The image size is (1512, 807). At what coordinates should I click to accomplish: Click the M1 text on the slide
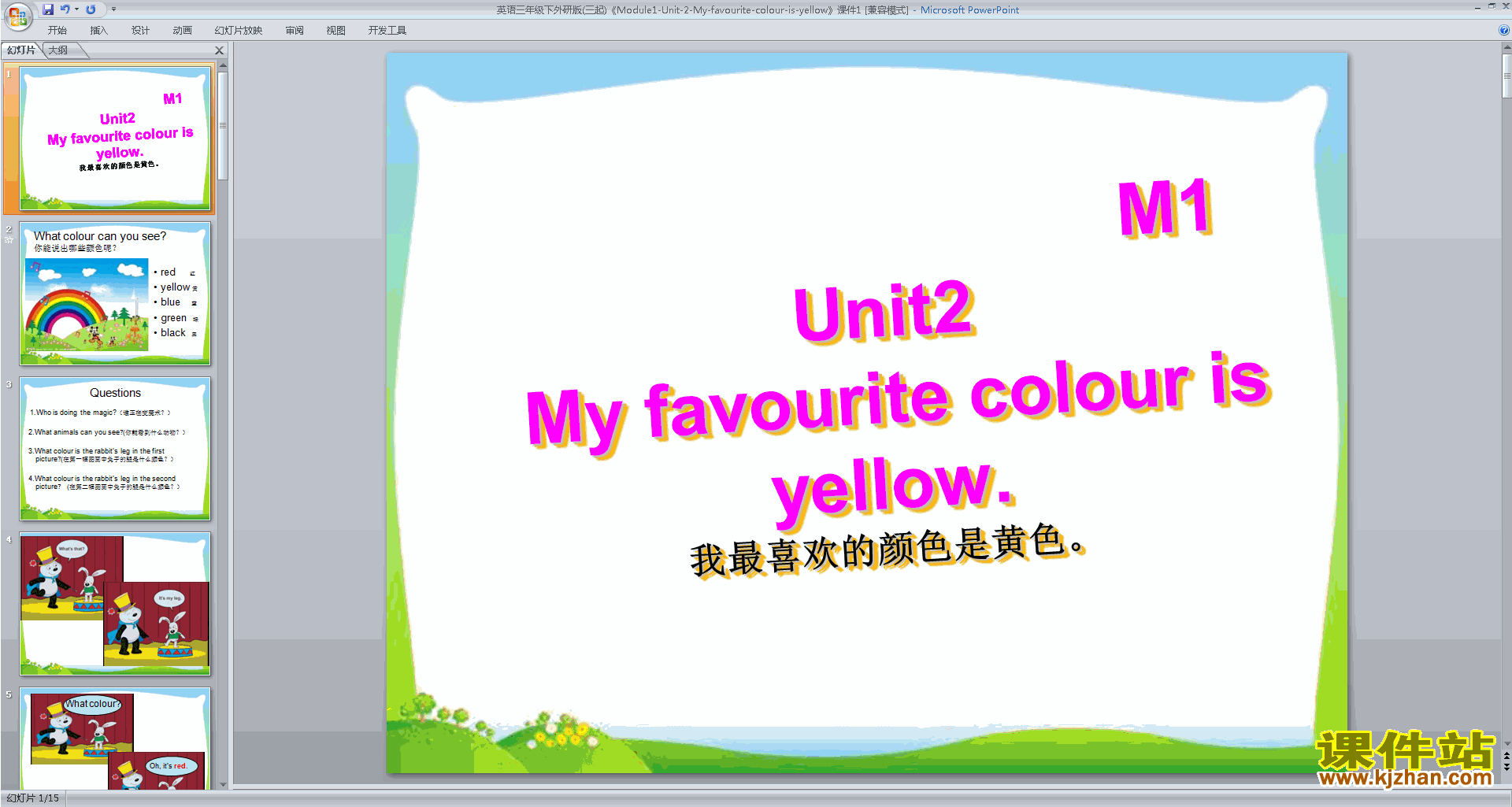pyautogui.click(x=1165, y=208)
